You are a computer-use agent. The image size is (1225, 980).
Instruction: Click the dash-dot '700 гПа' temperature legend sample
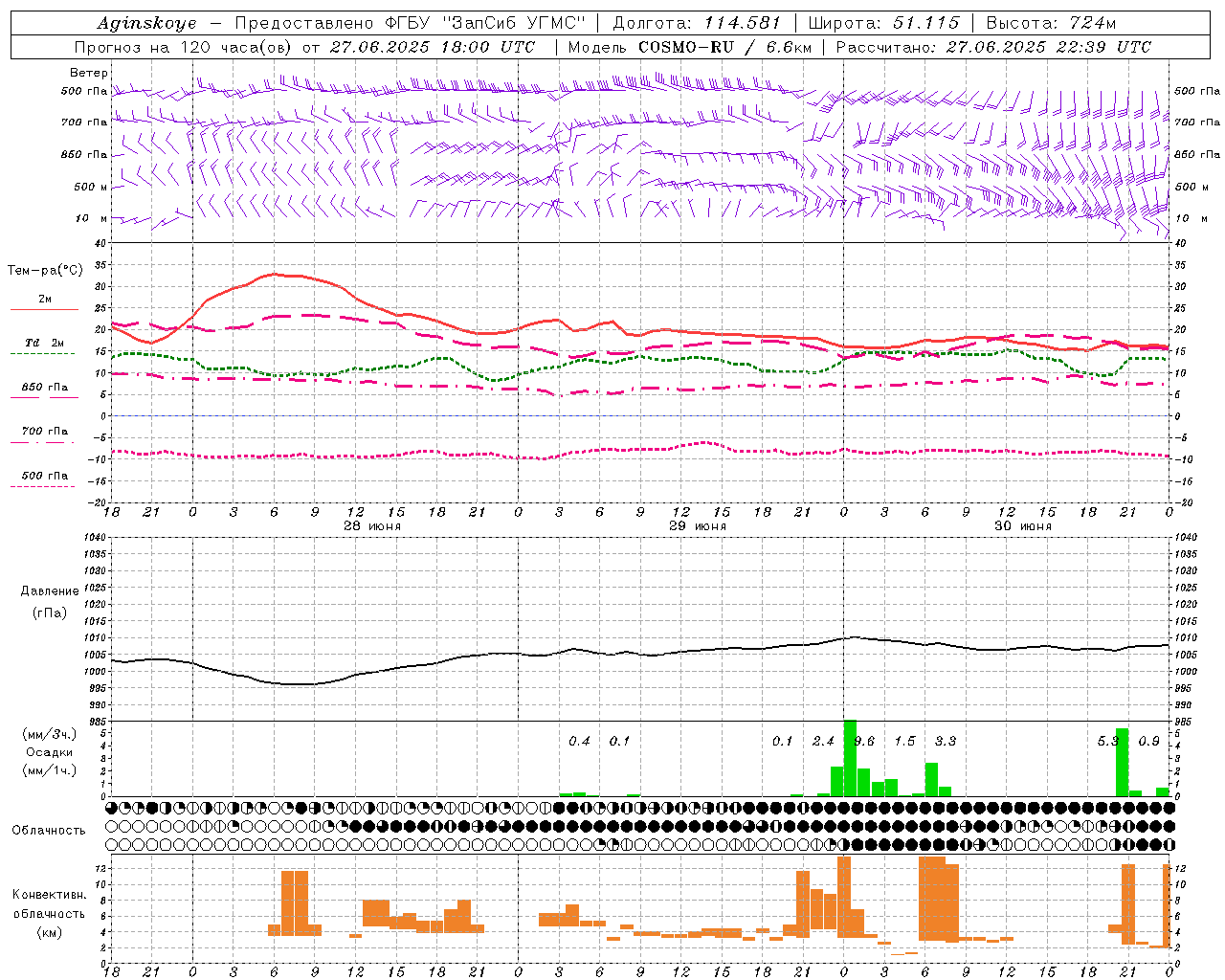click(42, 442)
